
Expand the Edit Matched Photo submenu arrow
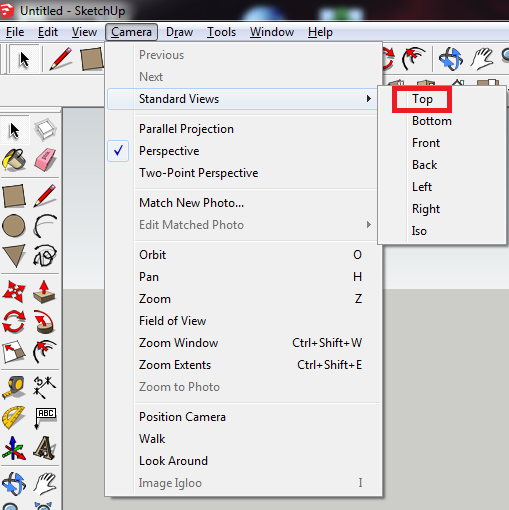[x=368, y=225]
